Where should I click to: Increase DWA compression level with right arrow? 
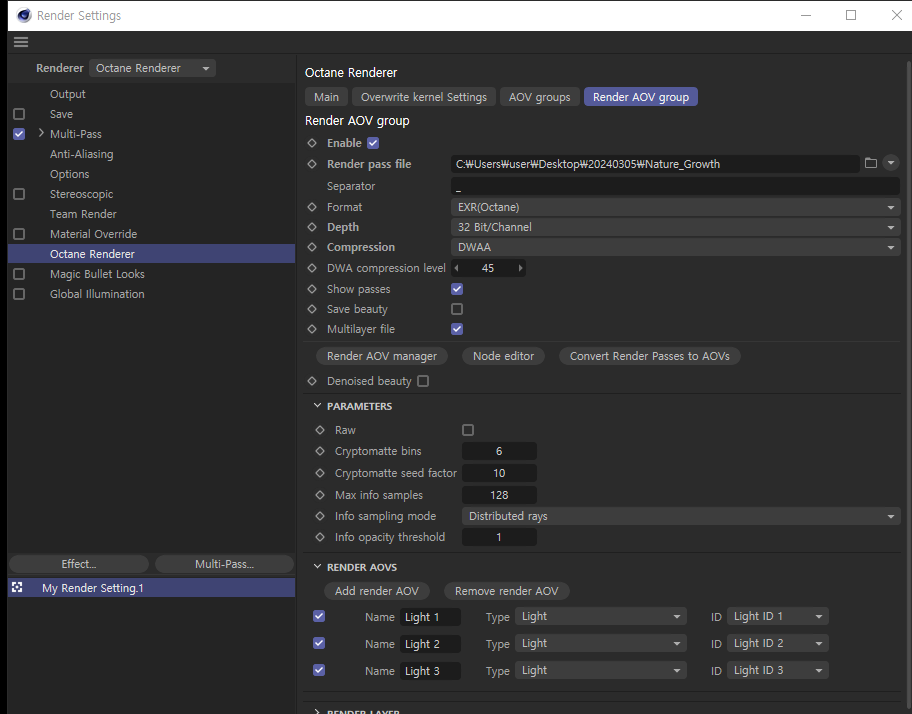point(520,268)
